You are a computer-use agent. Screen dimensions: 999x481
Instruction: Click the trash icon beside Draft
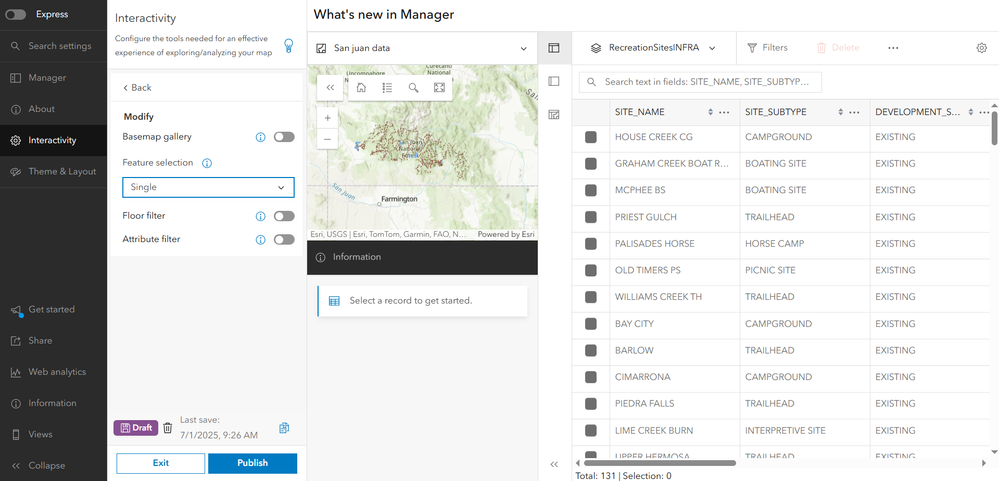(x=168, y=427)
